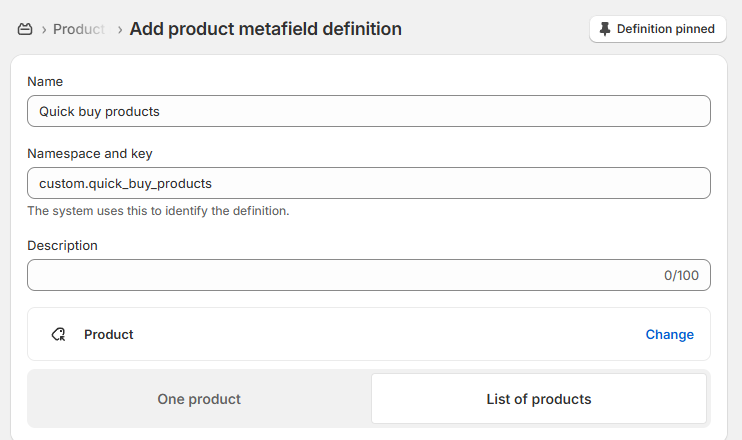Viewport: 742px width, 440px height.
Task: Click the chevron just before the page title
Action: [x=120, y=30]
